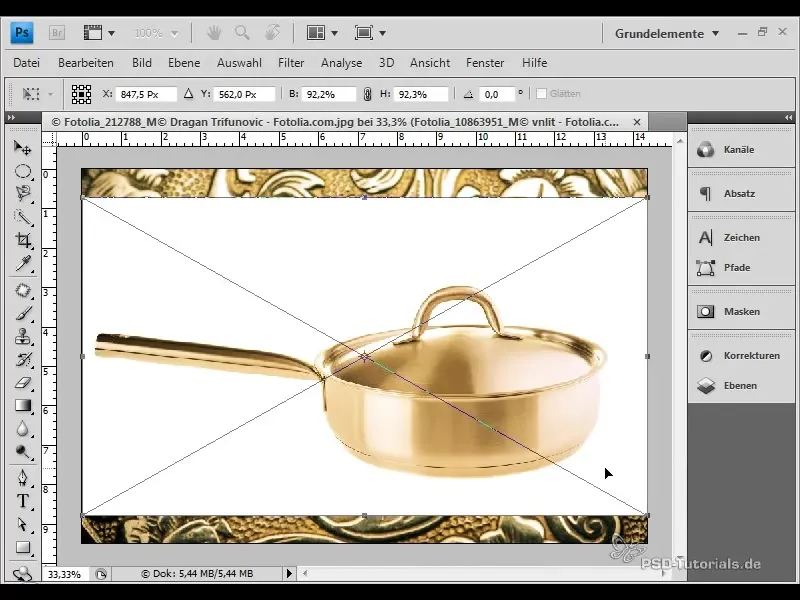Screen dimensions: 800x600
Task: Expand the collapsed right panel dock
Action: (788, 117)
